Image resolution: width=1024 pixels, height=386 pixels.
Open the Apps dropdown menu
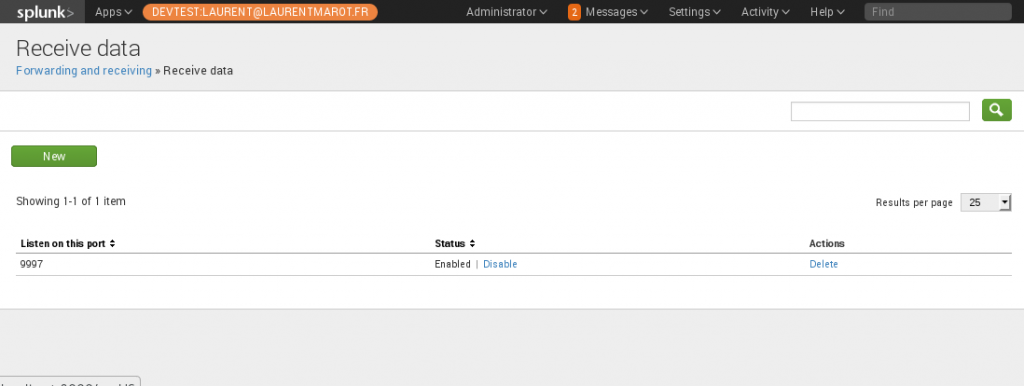[114, 12]
